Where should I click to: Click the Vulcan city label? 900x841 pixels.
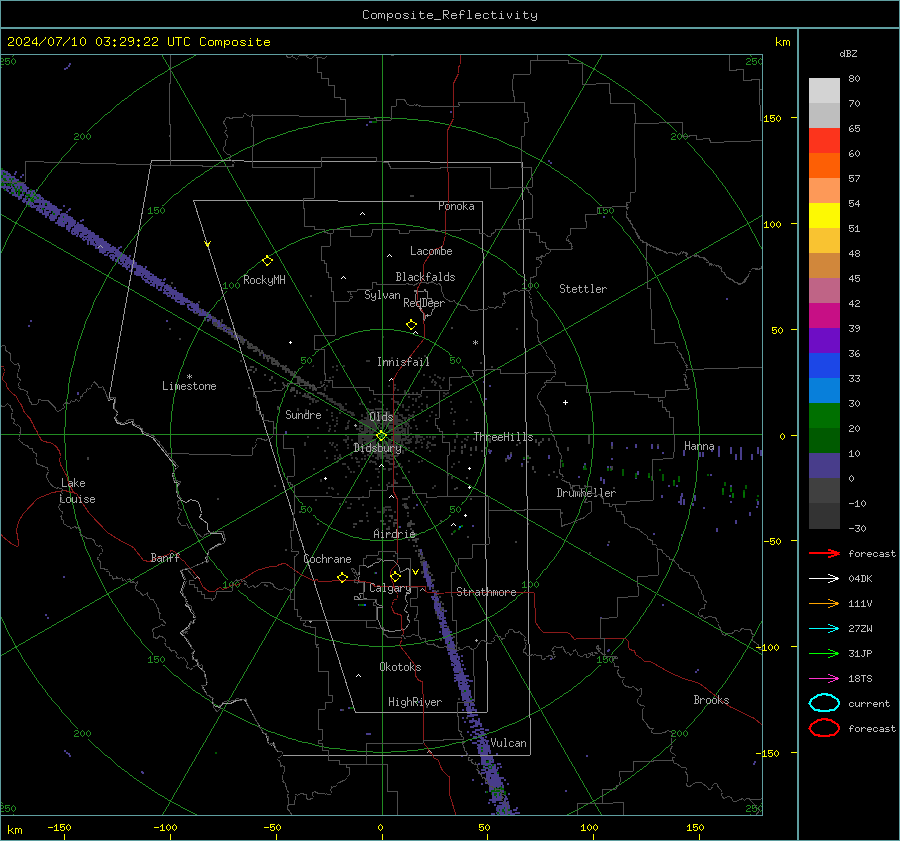point(508,743)
